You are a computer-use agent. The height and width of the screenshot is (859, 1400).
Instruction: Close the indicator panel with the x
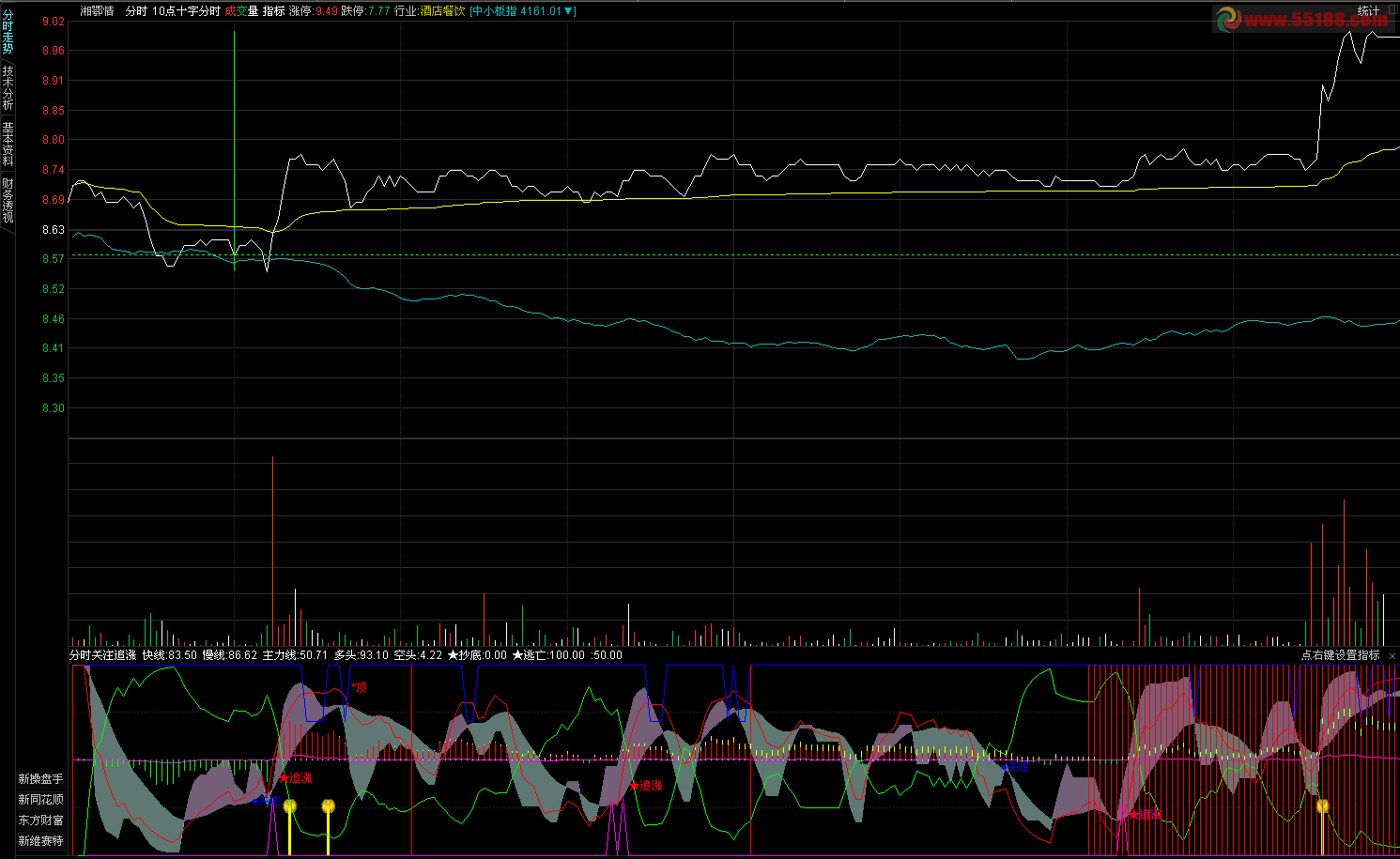[1392, 655]
